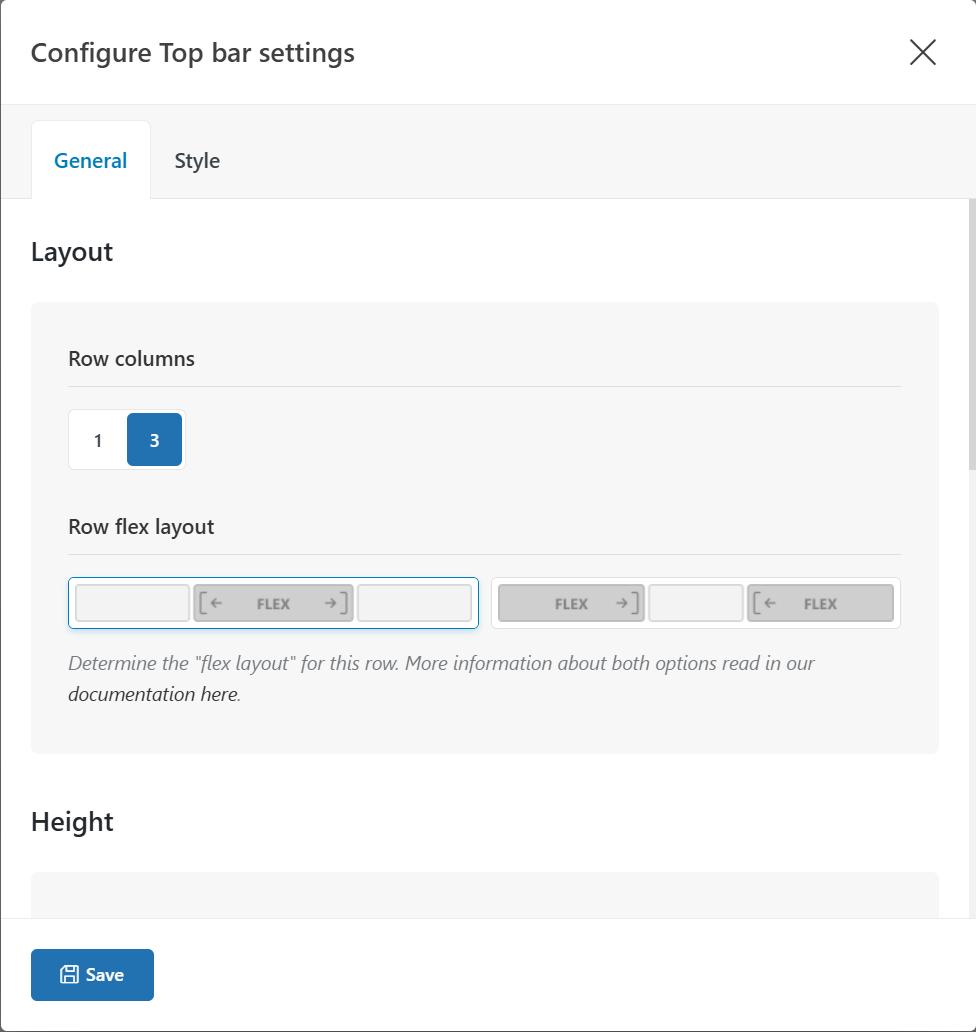Image resolution: width=976 pixels, height=1032 pixels.
Task: Close the Configure Top bar settings dialog
Action: [922, 53]
